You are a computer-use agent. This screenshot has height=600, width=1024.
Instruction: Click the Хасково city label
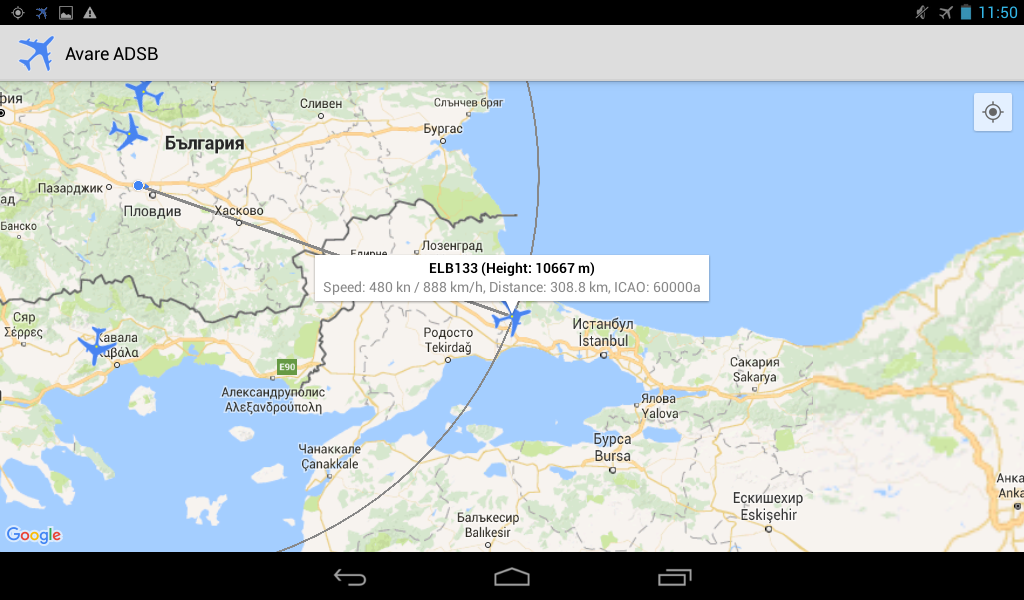point(239,210)
